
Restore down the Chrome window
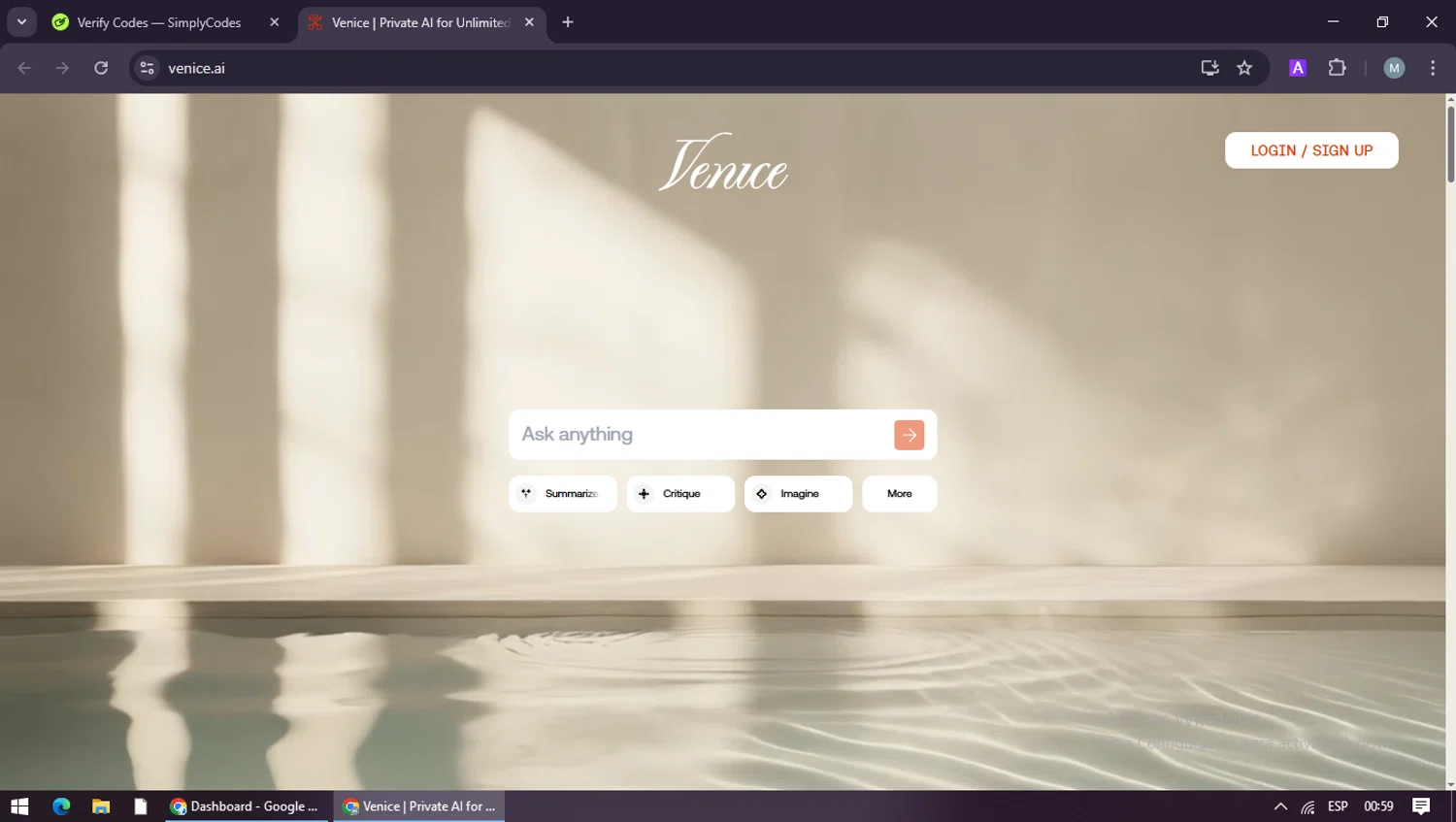coord(1382,21)
